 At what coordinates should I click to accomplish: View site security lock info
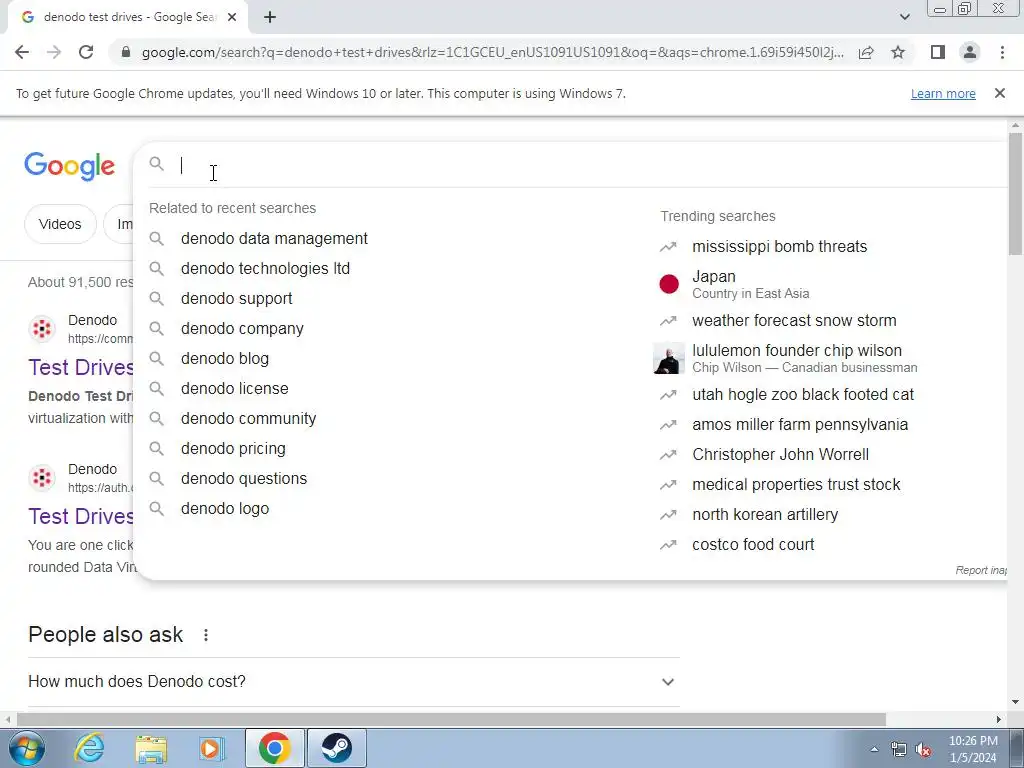pos(126,52)
